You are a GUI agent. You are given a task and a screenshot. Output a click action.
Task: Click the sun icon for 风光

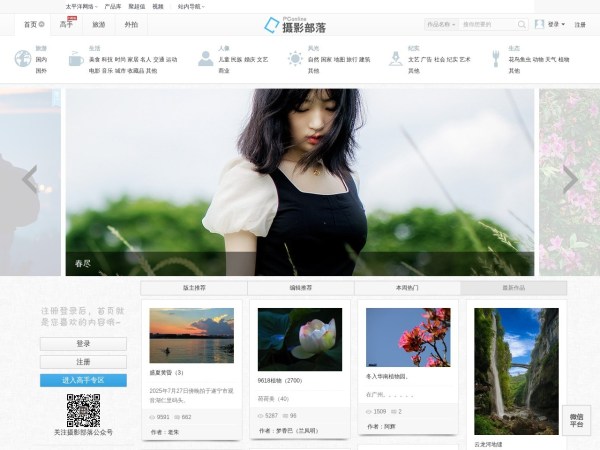295,59
